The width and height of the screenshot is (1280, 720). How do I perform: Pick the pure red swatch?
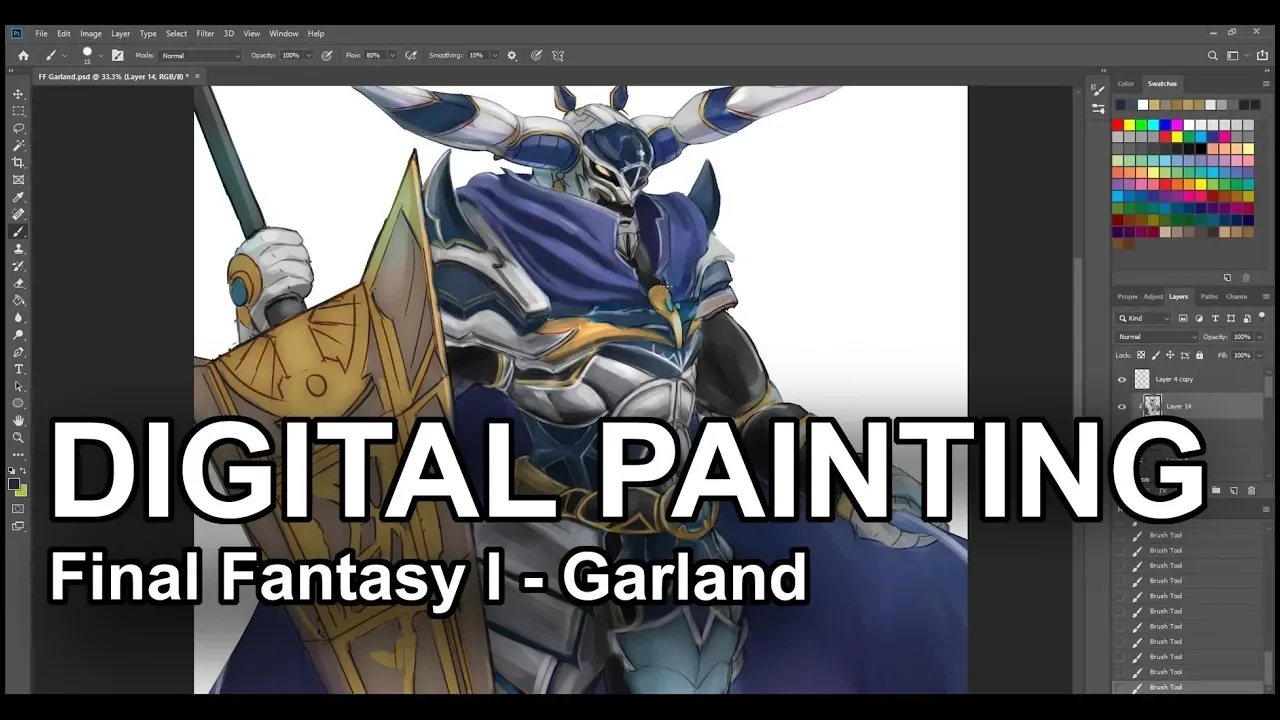click(1118, 125)
